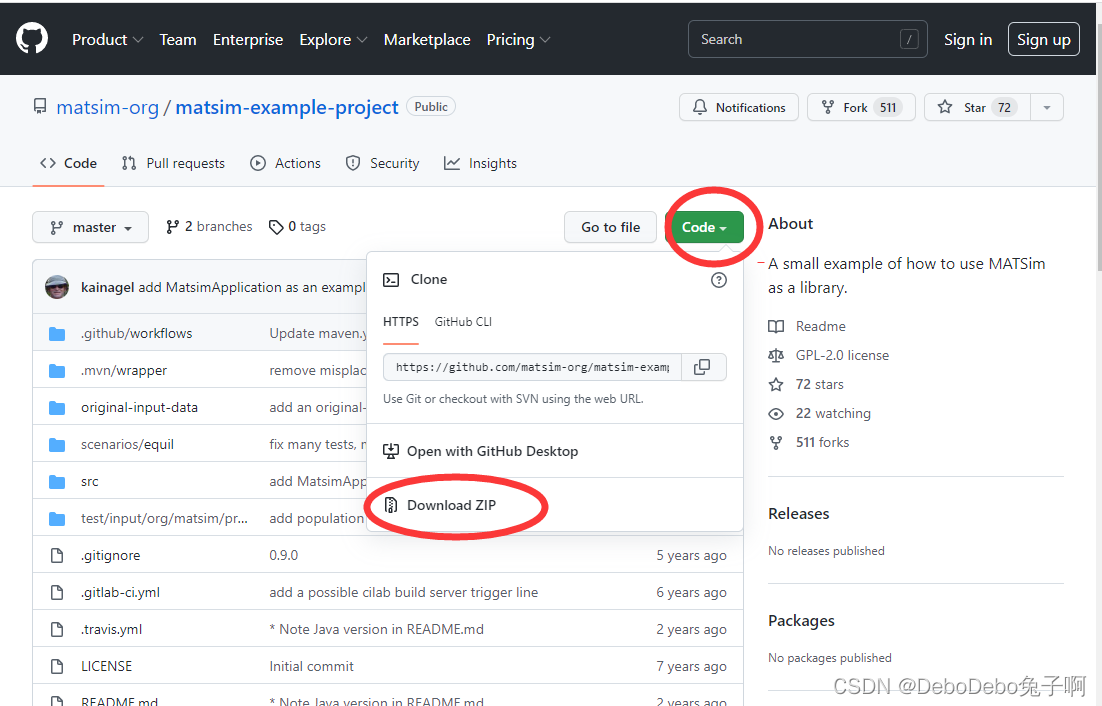The image size is (1102, 706).
Task: View the 22 watching link
Action: pyautogui.click(x=819, y=413)
